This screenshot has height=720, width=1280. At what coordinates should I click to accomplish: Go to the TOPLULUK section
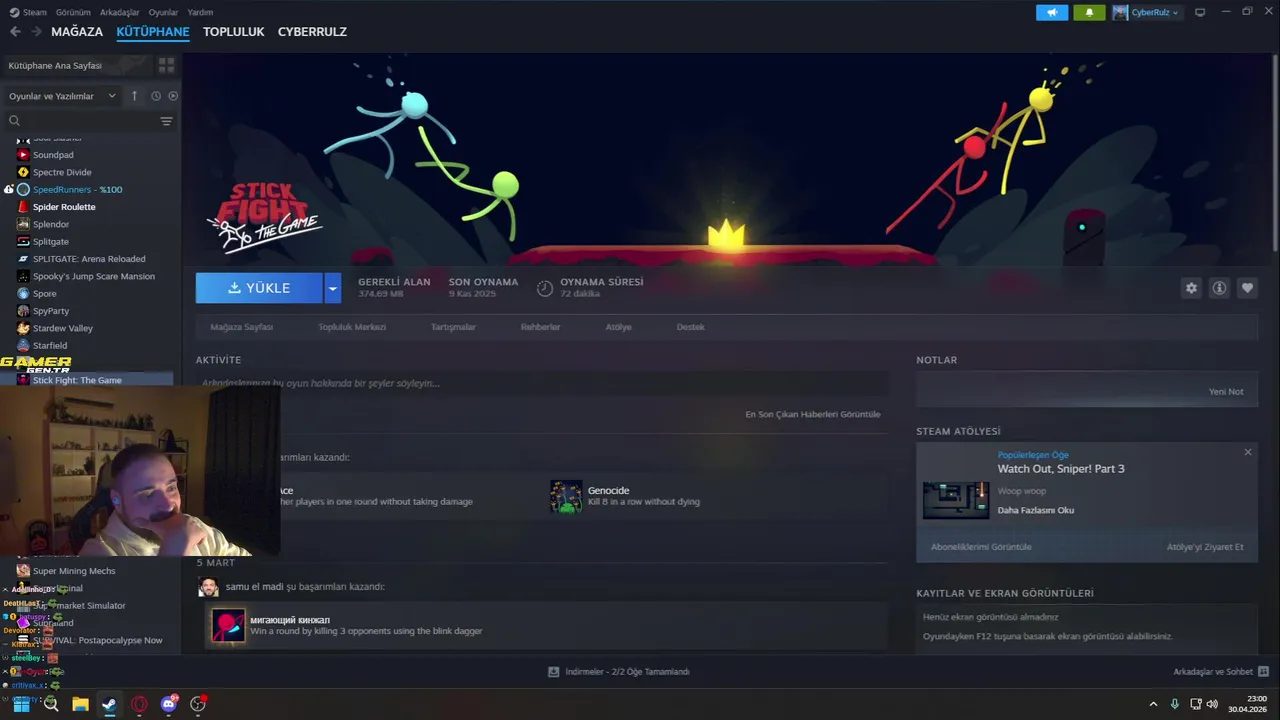(x=233, y=32)
